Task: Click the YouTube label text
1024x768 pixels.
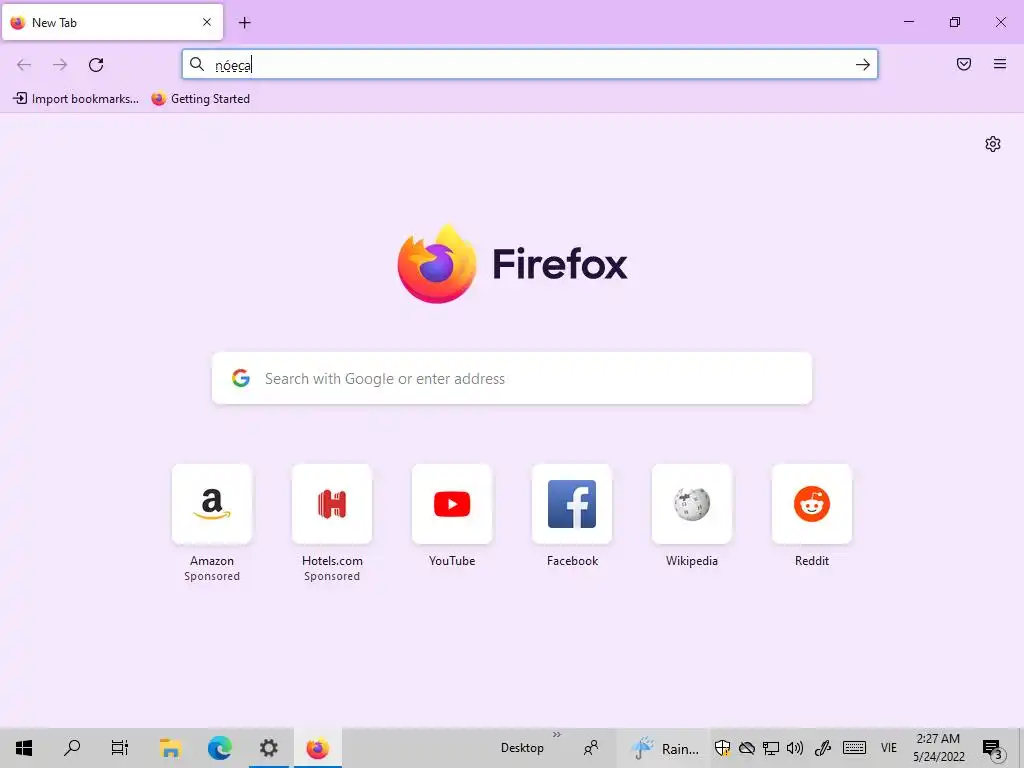Action: (452, 560)
